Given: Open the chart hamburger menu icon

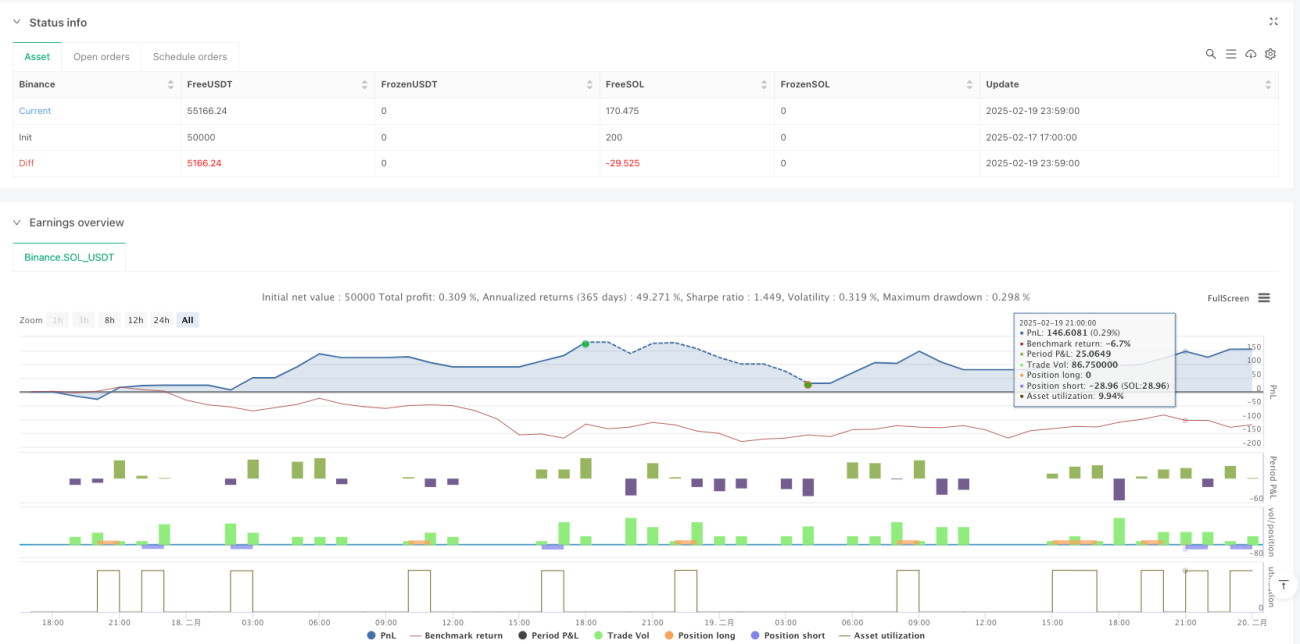Looking at the screenshot, I should (x=1264, y=298).
